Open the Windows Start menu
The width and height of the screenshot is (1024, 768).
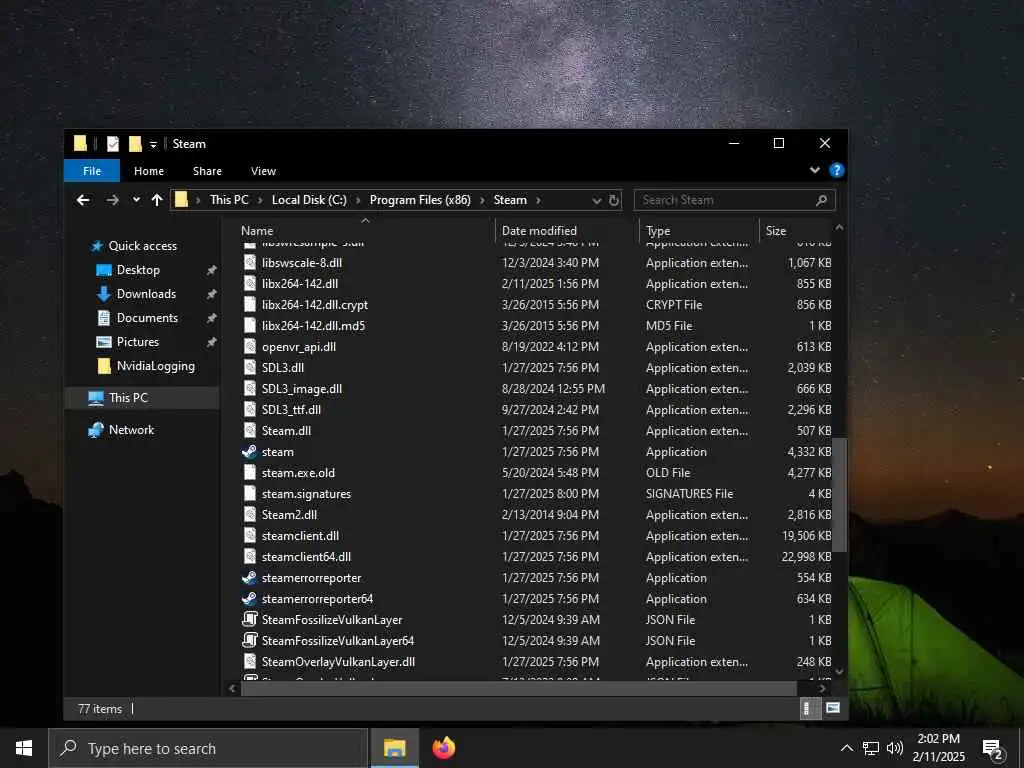click(24, 748)
